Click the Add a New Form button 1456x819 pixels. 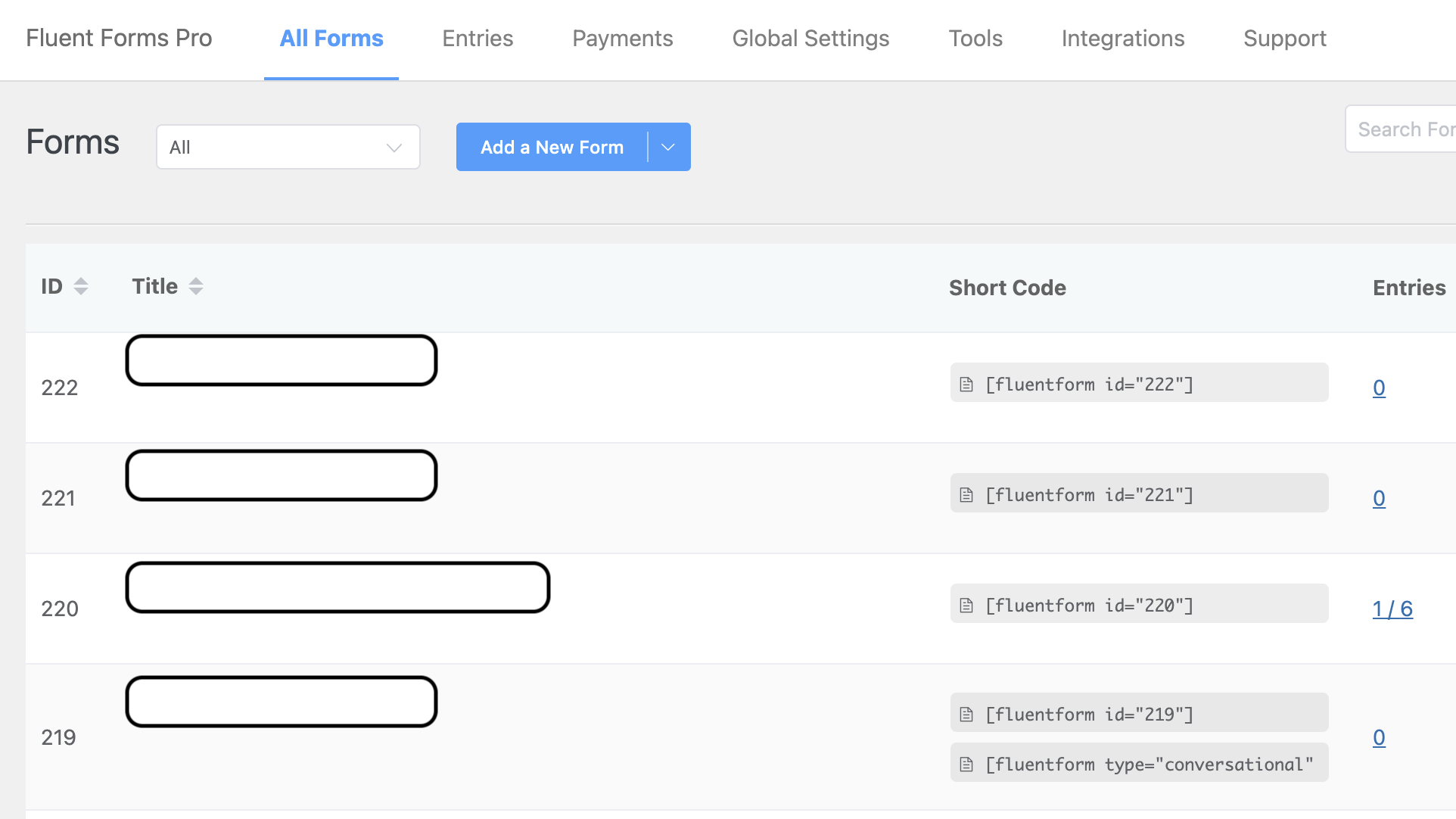[552, 147]
